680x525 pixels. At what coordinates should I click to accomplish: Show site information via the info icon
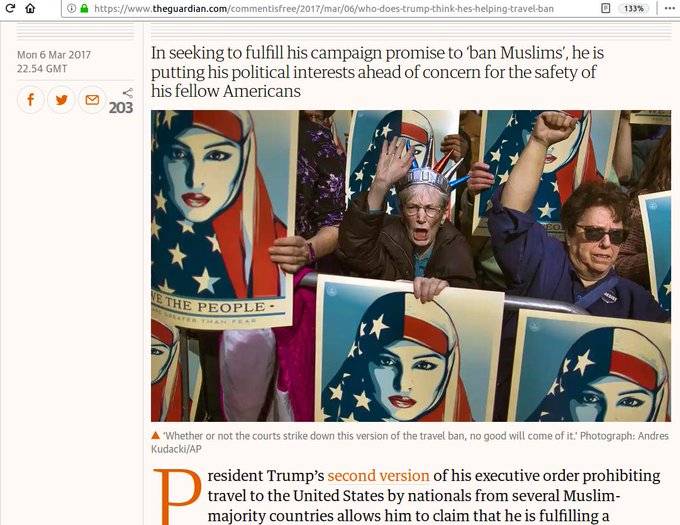pos(72,8)
